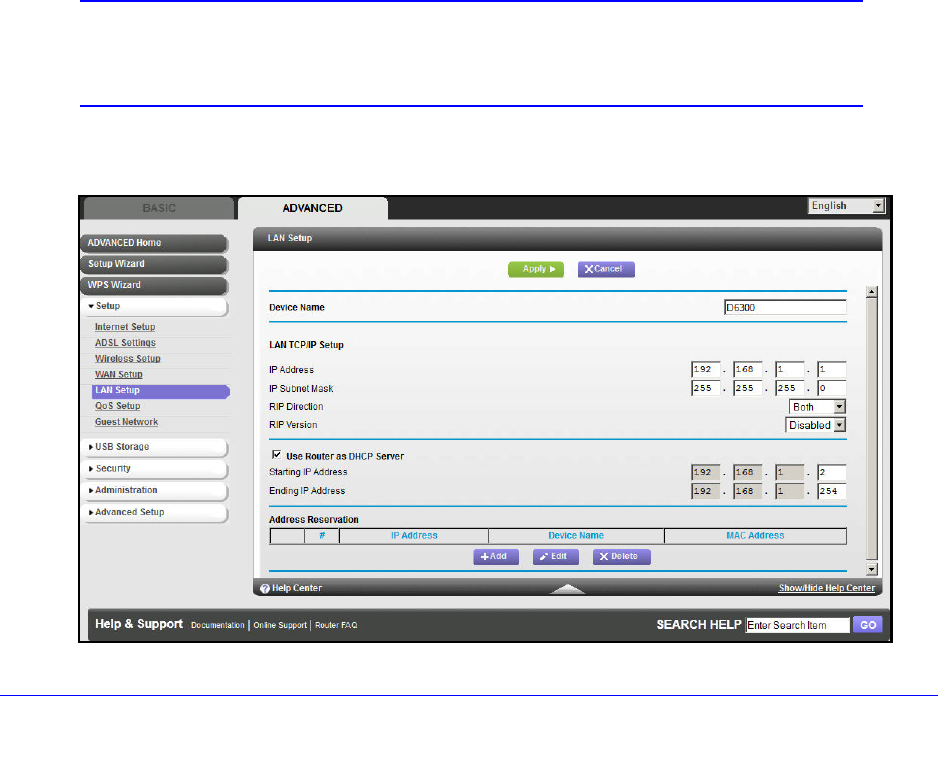Open Guest Network settings
Image resolution: width=939 pixels, height=765 pixels.
[x=126, y=422]
